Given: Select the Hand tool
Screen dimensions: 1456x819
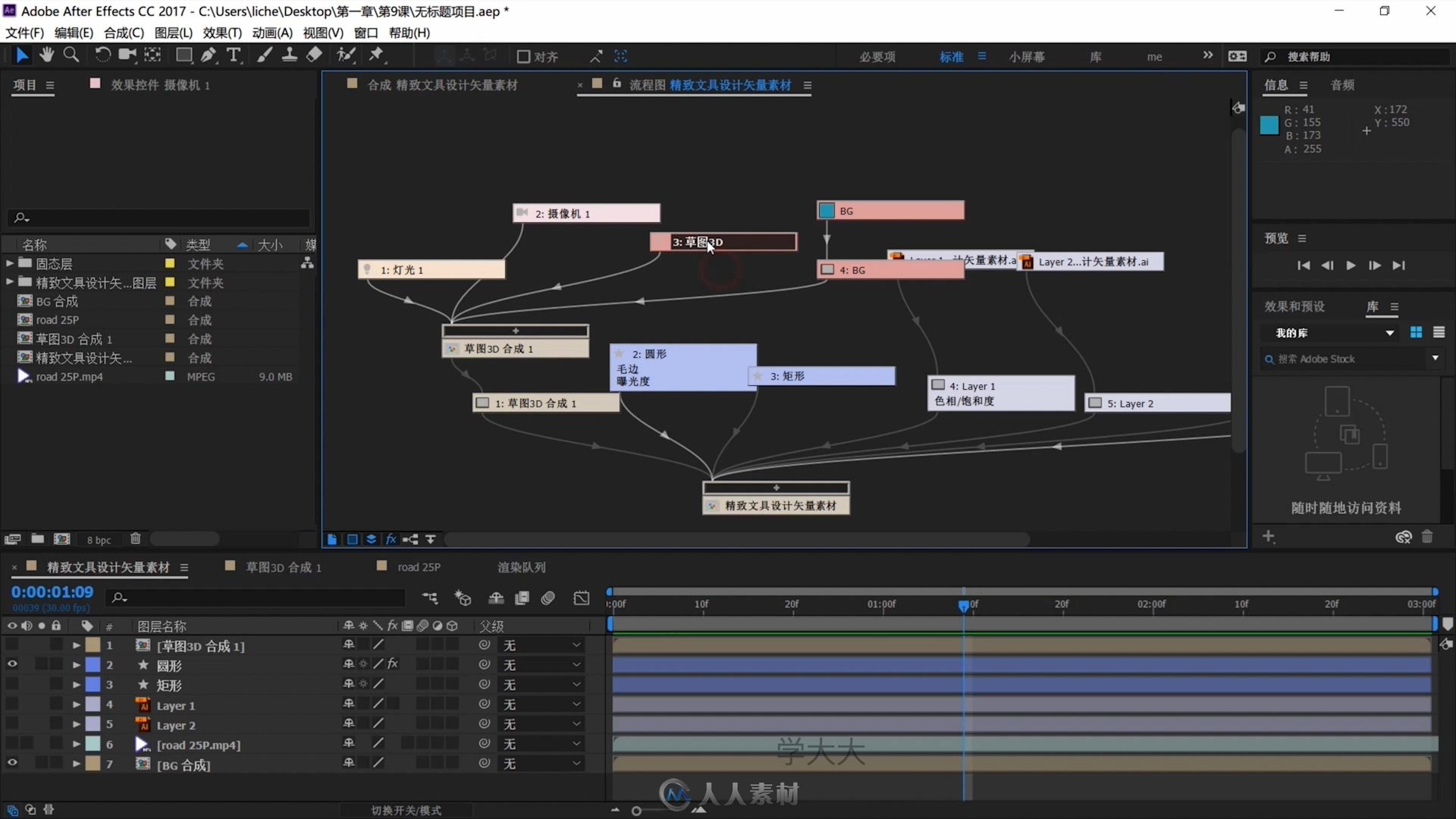Looking at the screenshot, I should (47, 55).
